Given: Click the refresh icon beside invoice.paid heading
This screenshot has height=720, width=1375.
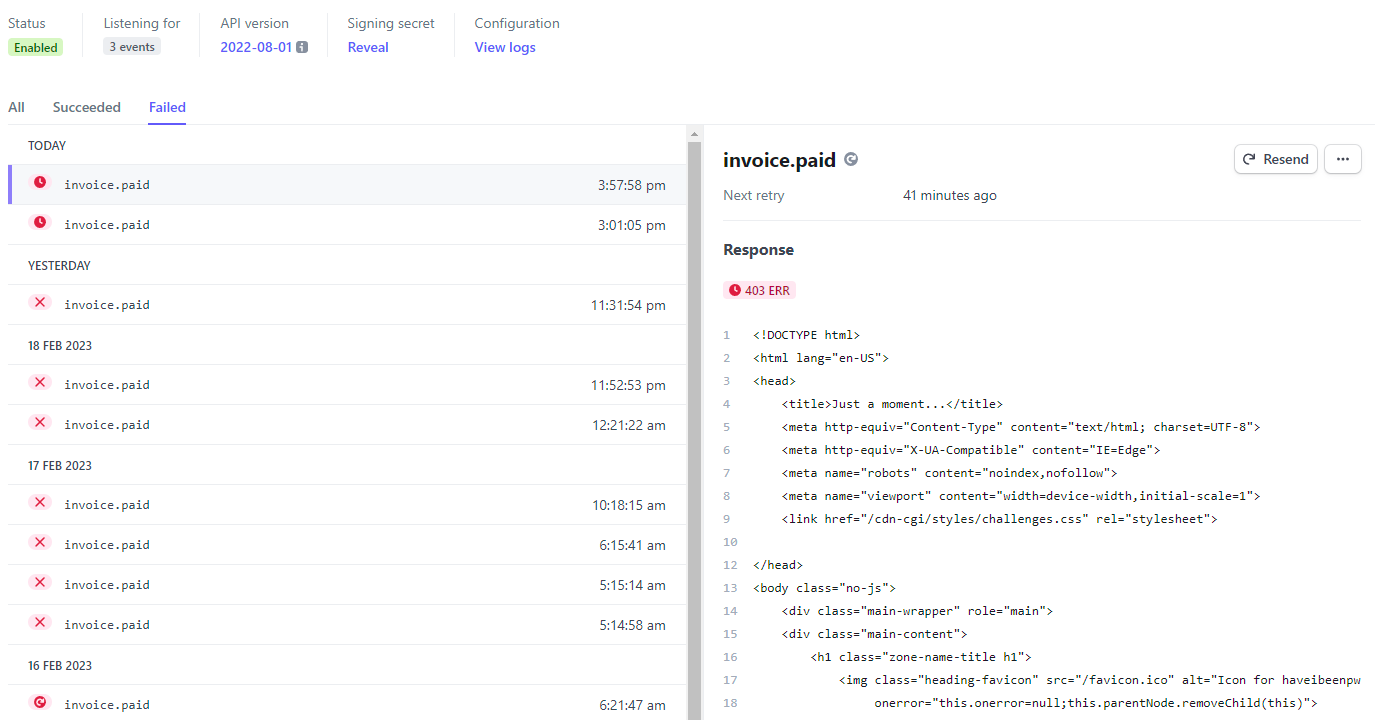Looking at the screenshot, I should tap(851, 159).
